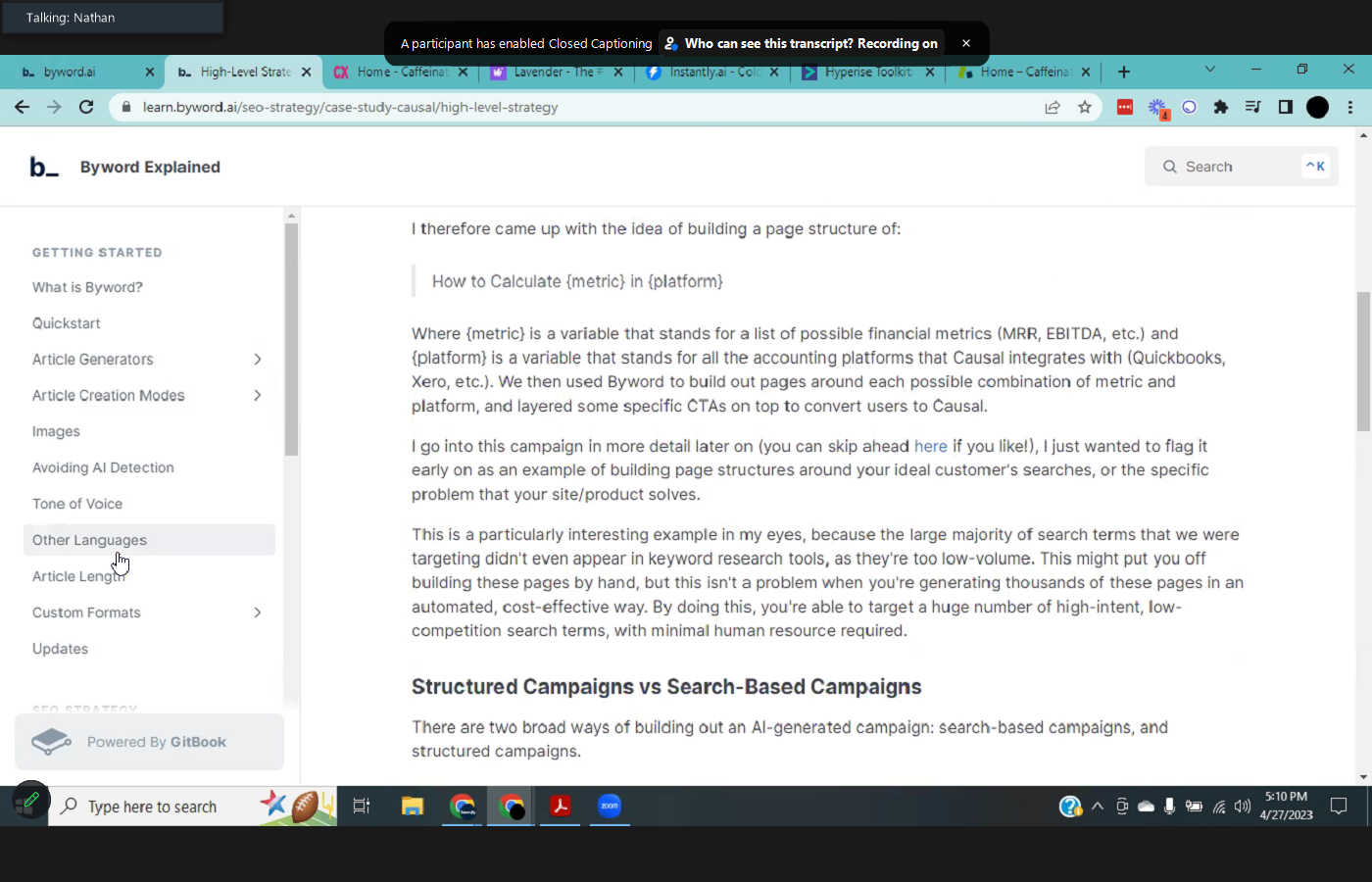
Task: Switch to the Lavender browser tab
Action: point(554,72)
